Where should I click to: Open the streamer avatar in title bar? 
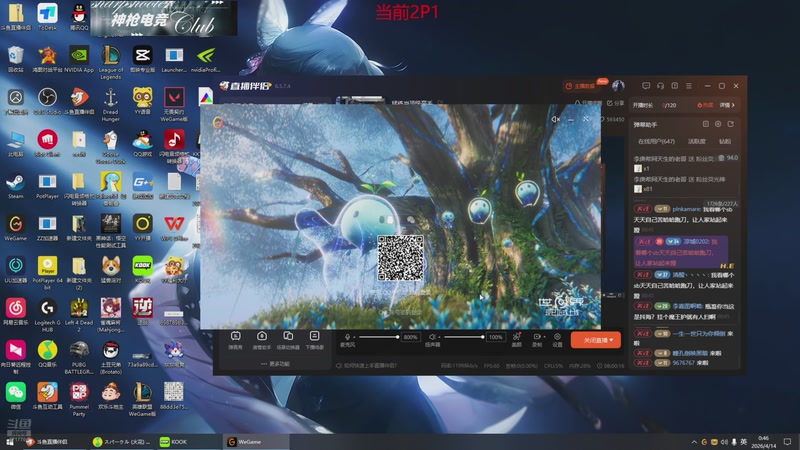tap(618, 86)
